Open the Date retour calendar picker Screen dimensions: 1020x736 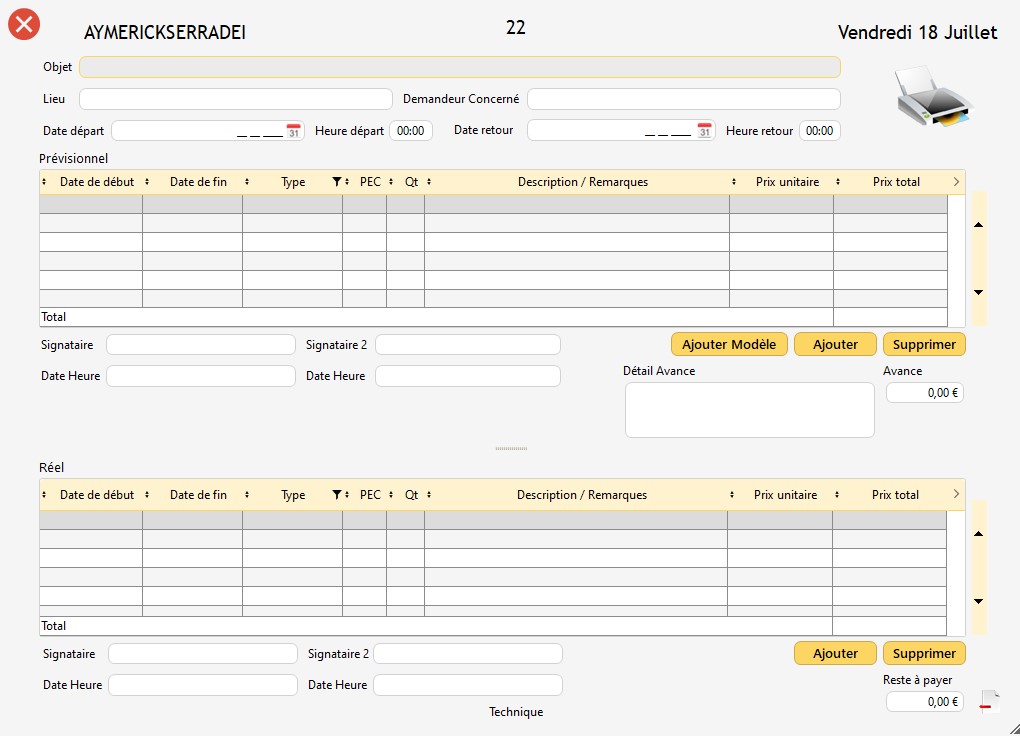(704, 131)
